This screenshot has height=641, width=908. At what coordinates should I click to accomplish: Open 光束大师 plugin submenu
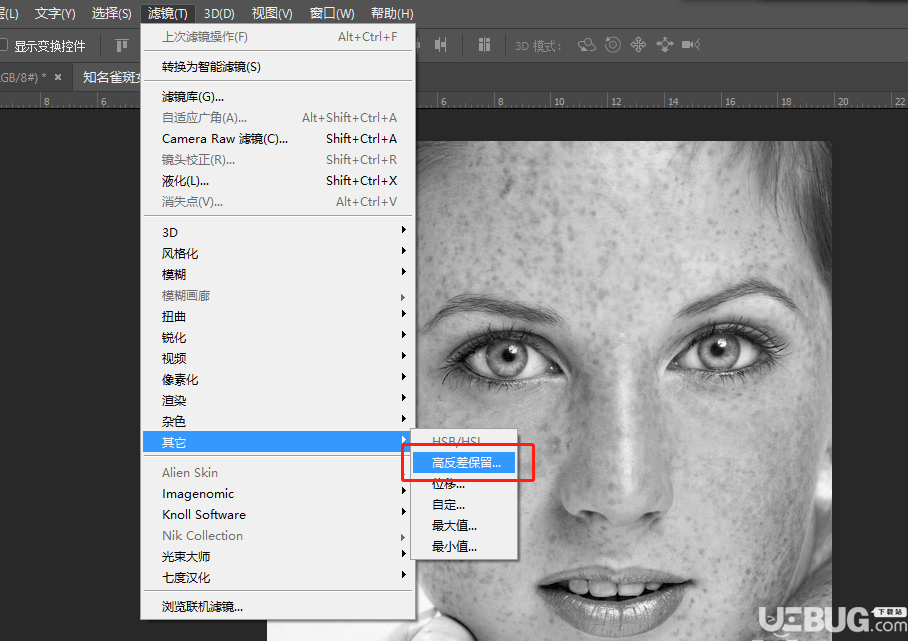tap(279, 556)
